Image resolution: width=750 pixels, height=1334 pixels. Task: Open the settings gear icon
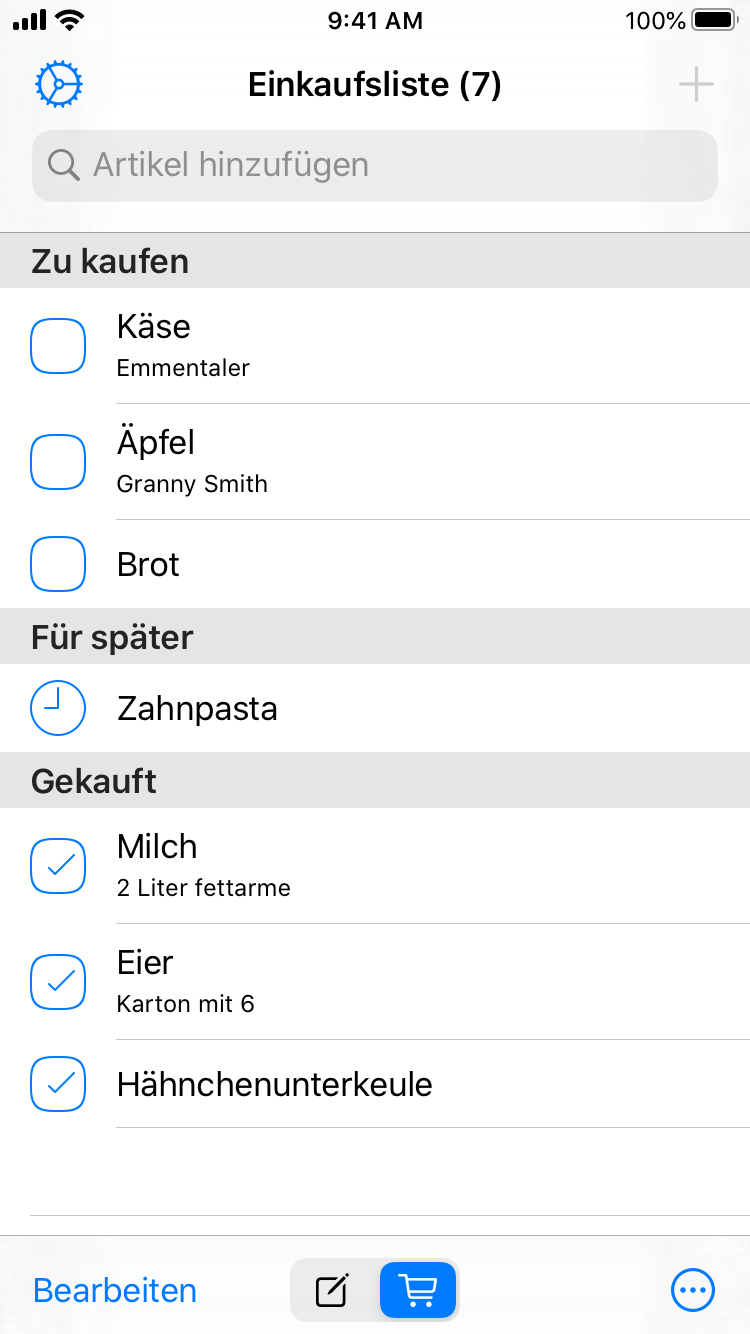[x=58, y=85]
